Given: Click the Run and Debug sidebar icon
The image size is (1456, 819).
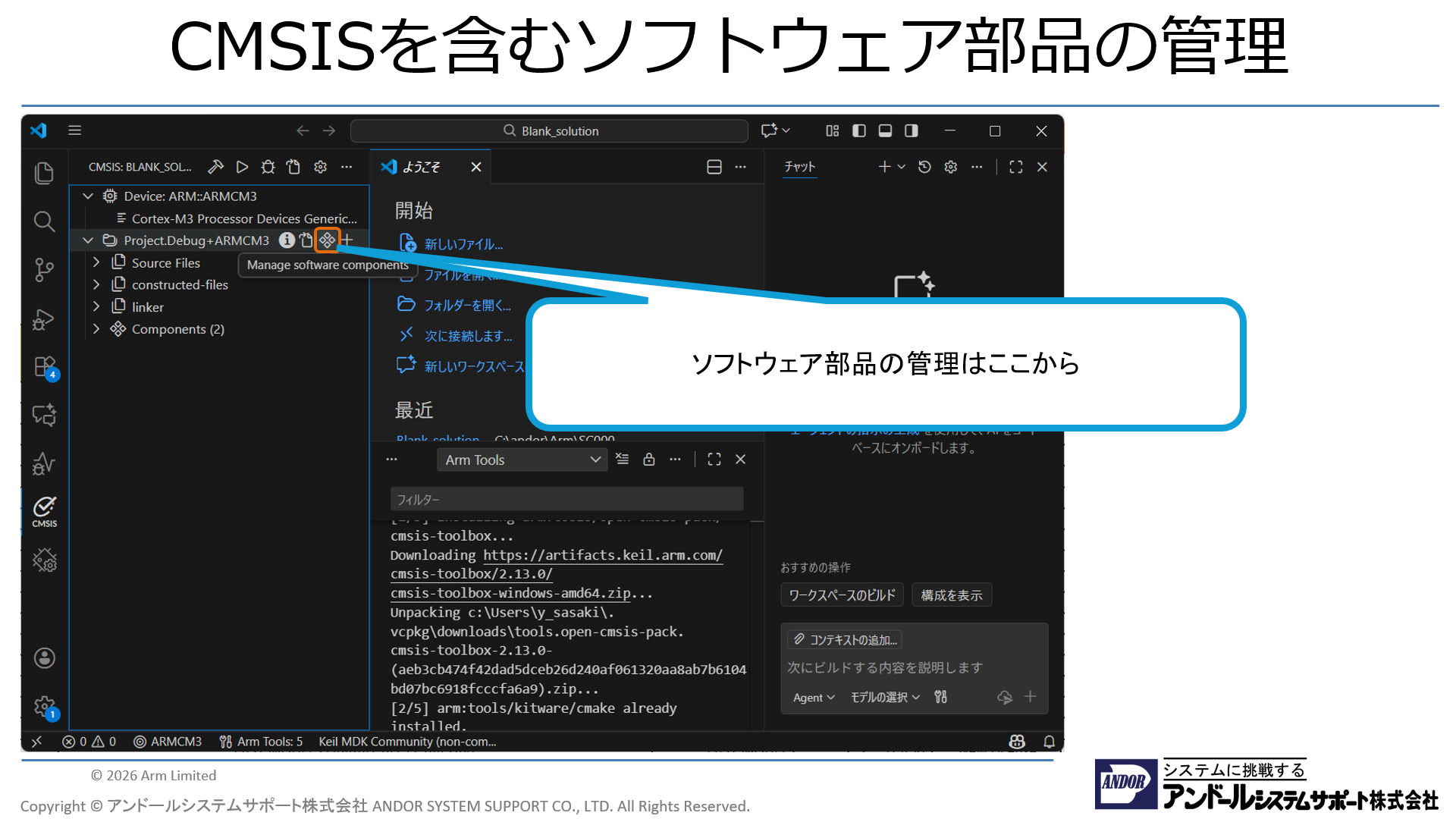Looking at the screenshot, I should coord(44,319).
